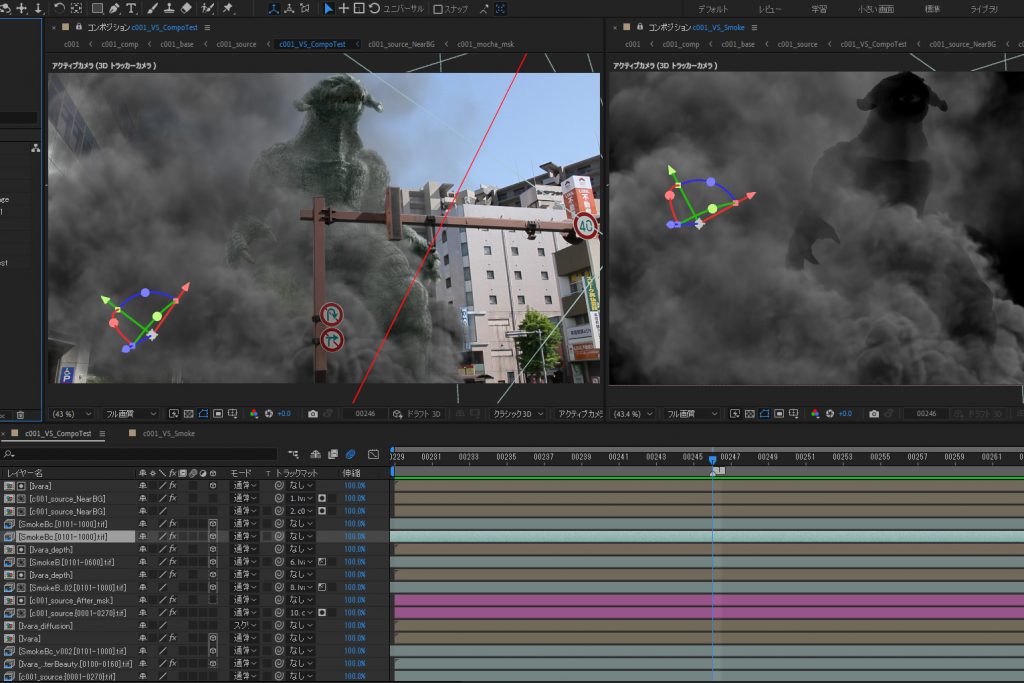
Task: Activate the Universal gizmo arrow icon
Action: (x=328, y=8)
